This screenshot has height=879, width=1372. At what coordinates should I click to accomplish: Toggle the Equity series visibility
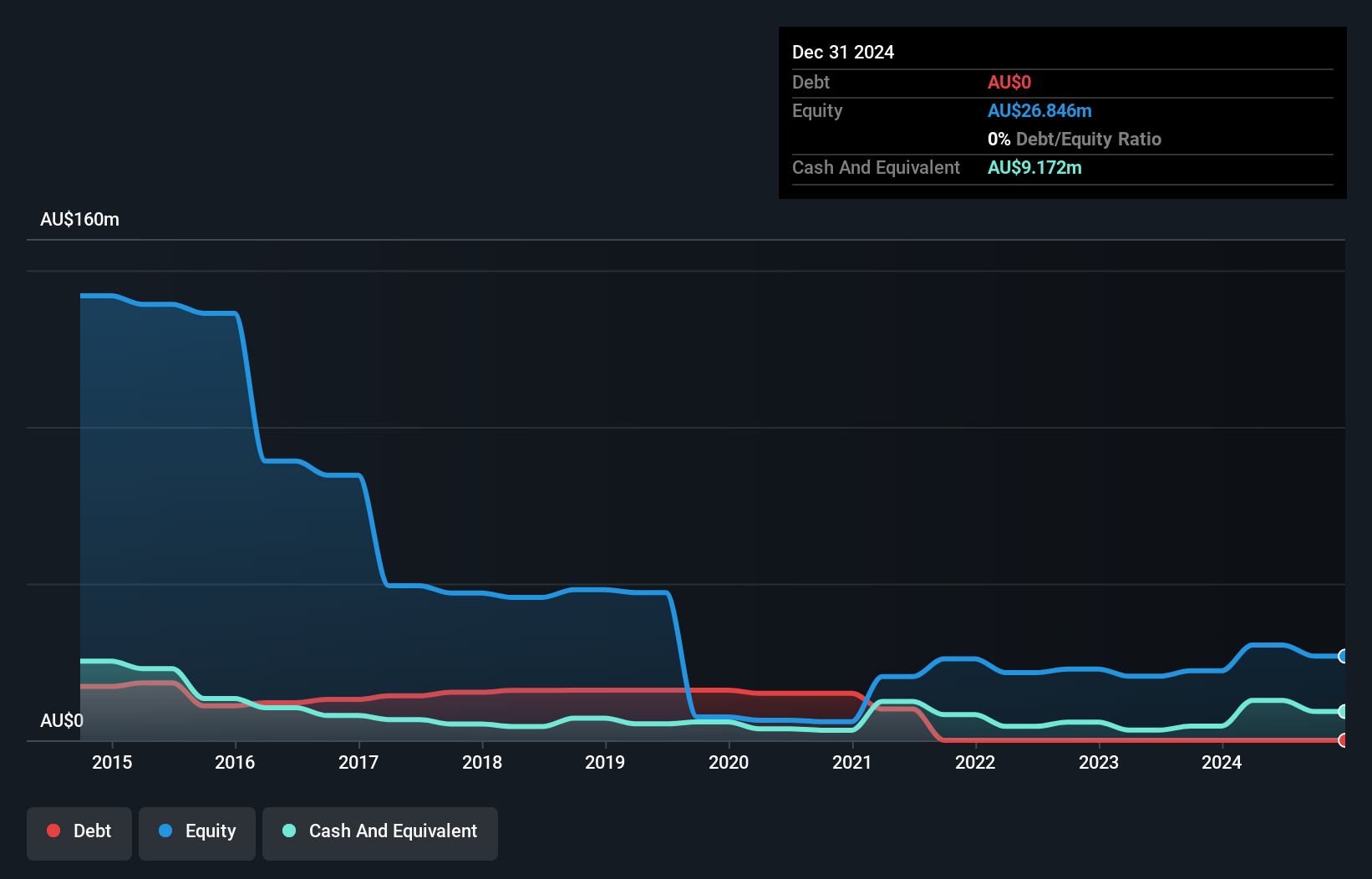point(197,833)
